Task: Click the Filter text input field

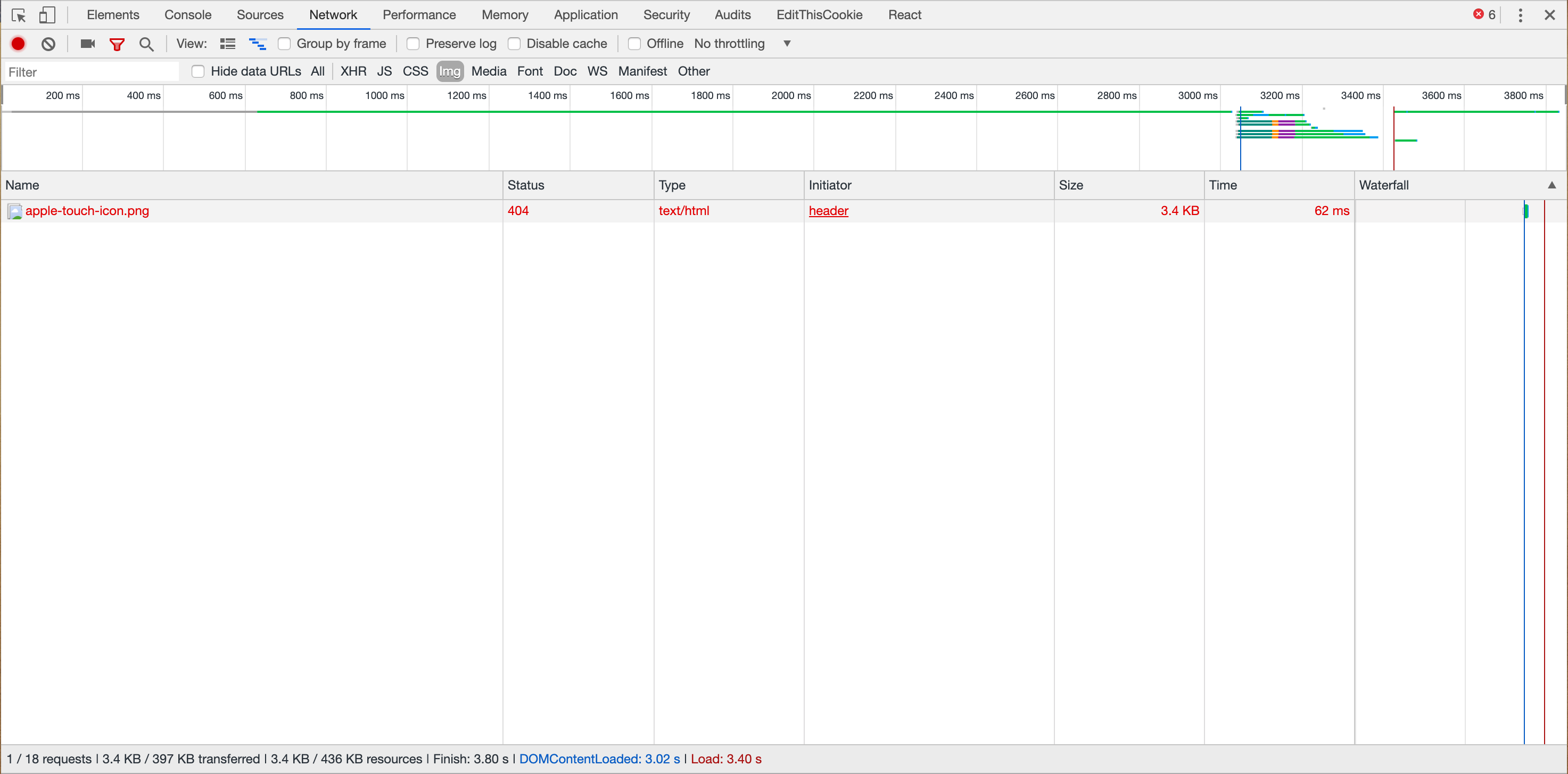Action: (x=92, y=72)
